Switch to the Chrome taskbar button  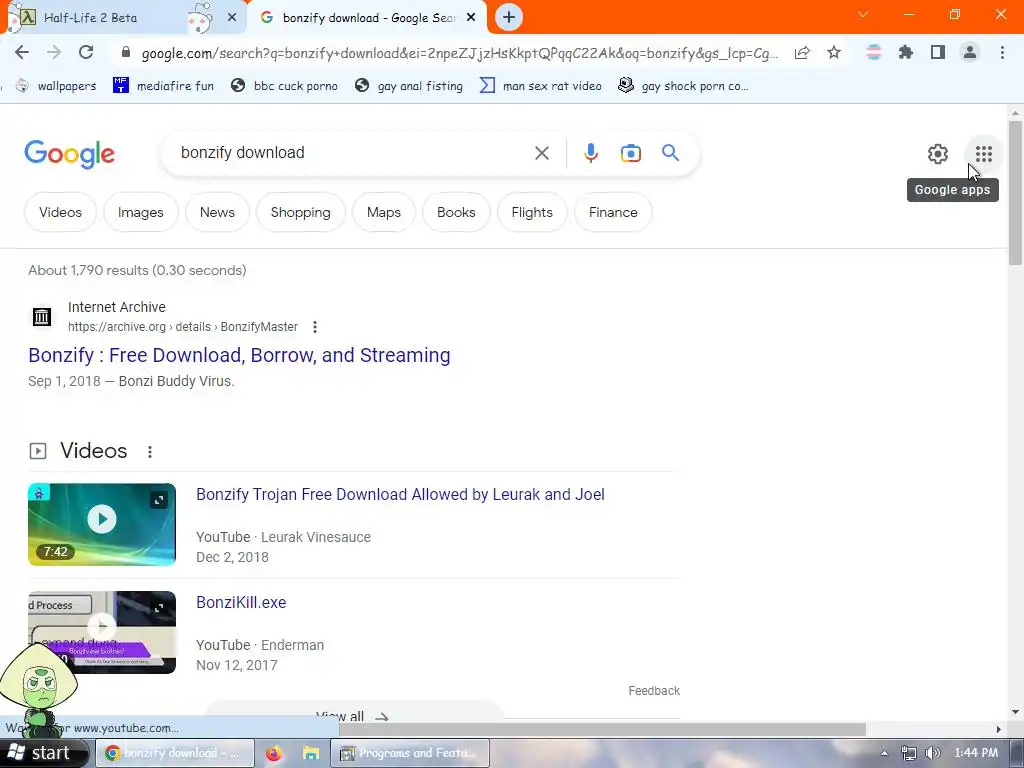tap(175, 753)
